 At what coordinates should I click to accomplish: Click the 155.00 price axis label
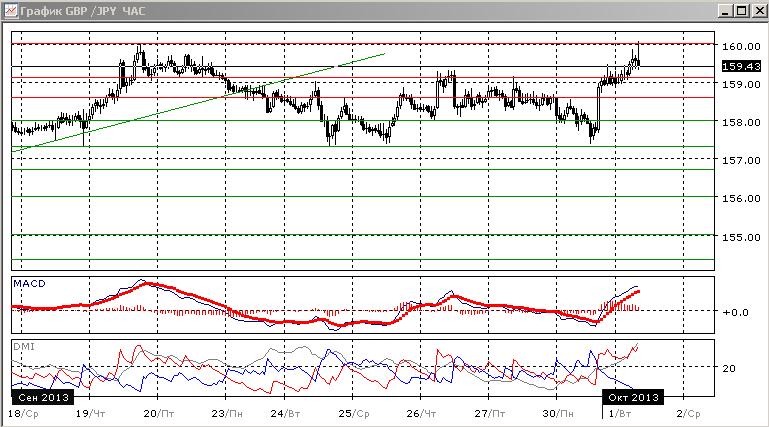(x=741, y=237)
